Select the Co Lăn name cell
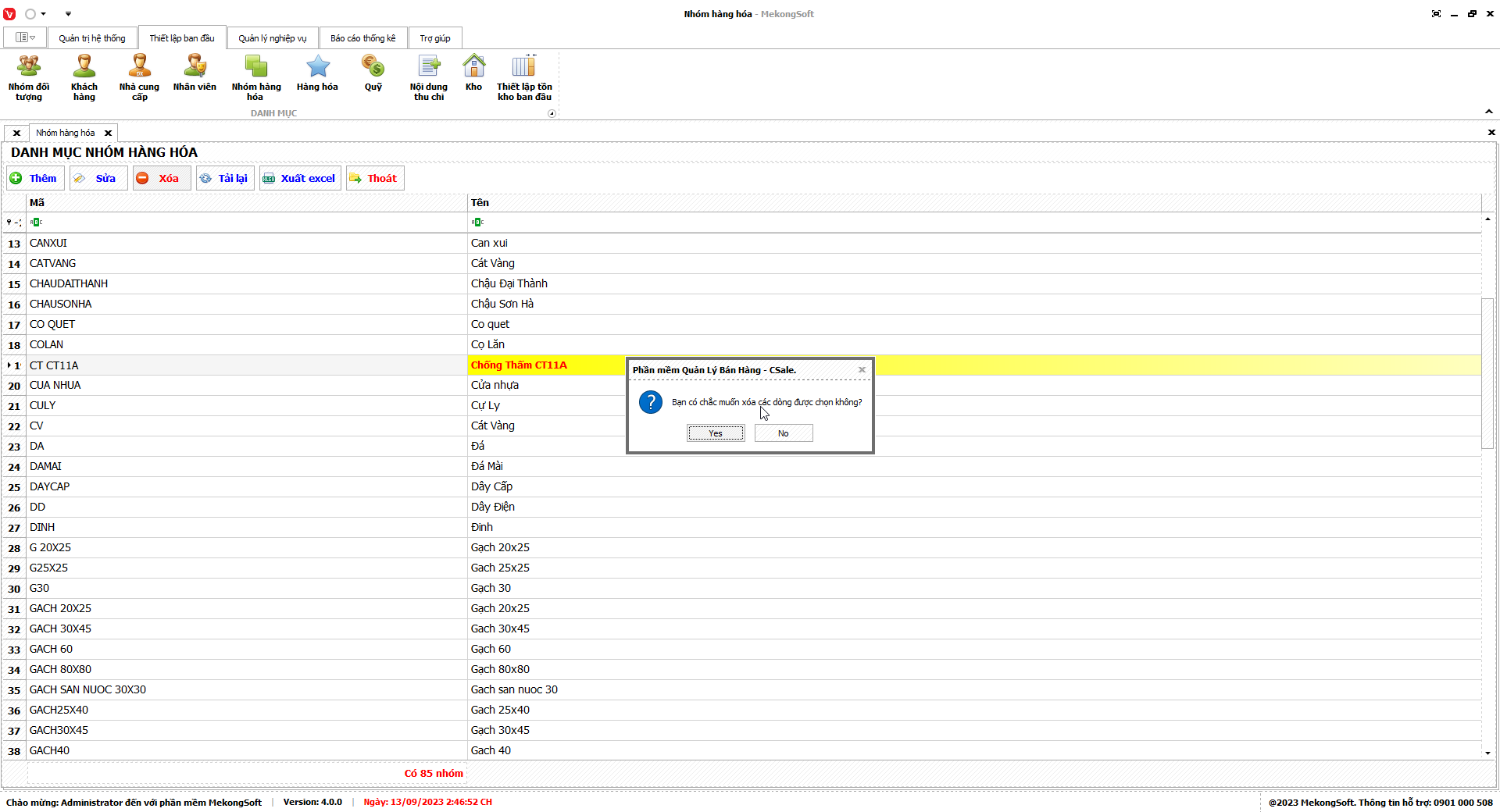 click(x=975, y=345)
